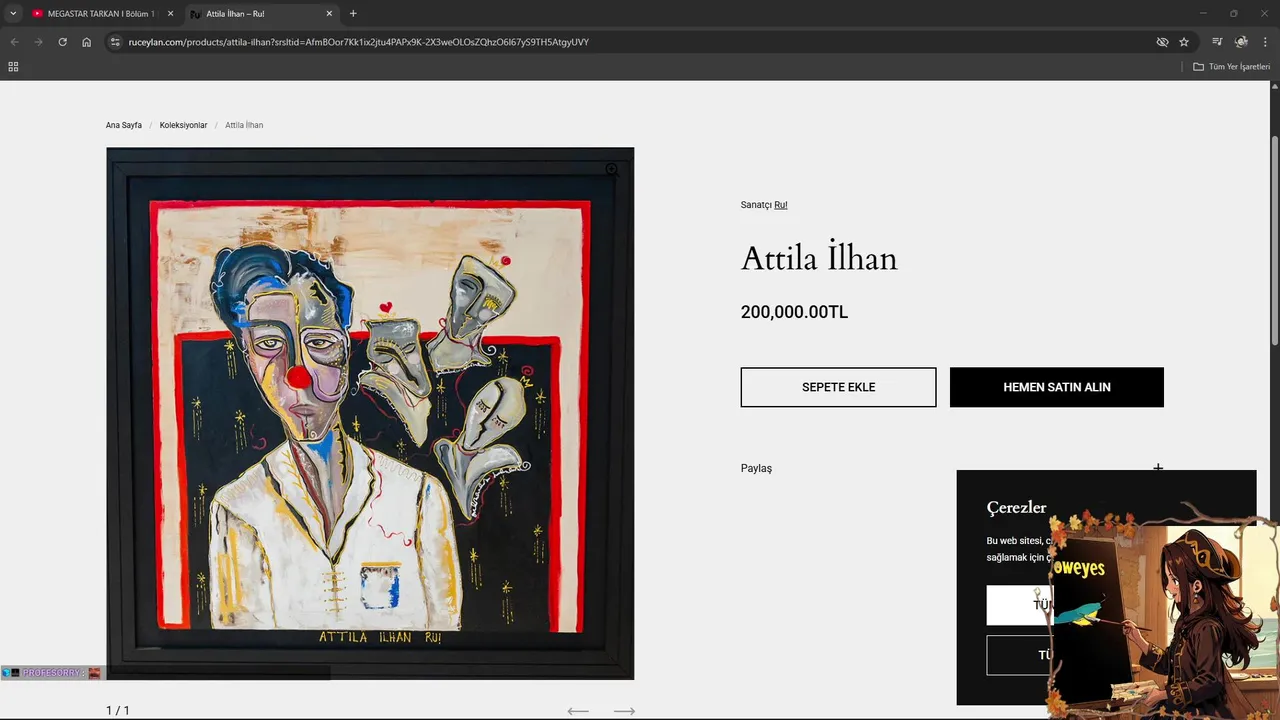This screenshot has width=1280, height=720.
Task: Open a new browser tab
Action: point(353,14)
